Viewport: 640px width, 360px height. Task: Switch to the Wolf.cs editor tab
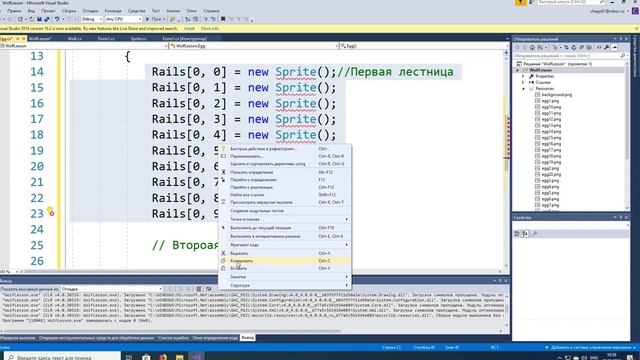coord(75,38)
